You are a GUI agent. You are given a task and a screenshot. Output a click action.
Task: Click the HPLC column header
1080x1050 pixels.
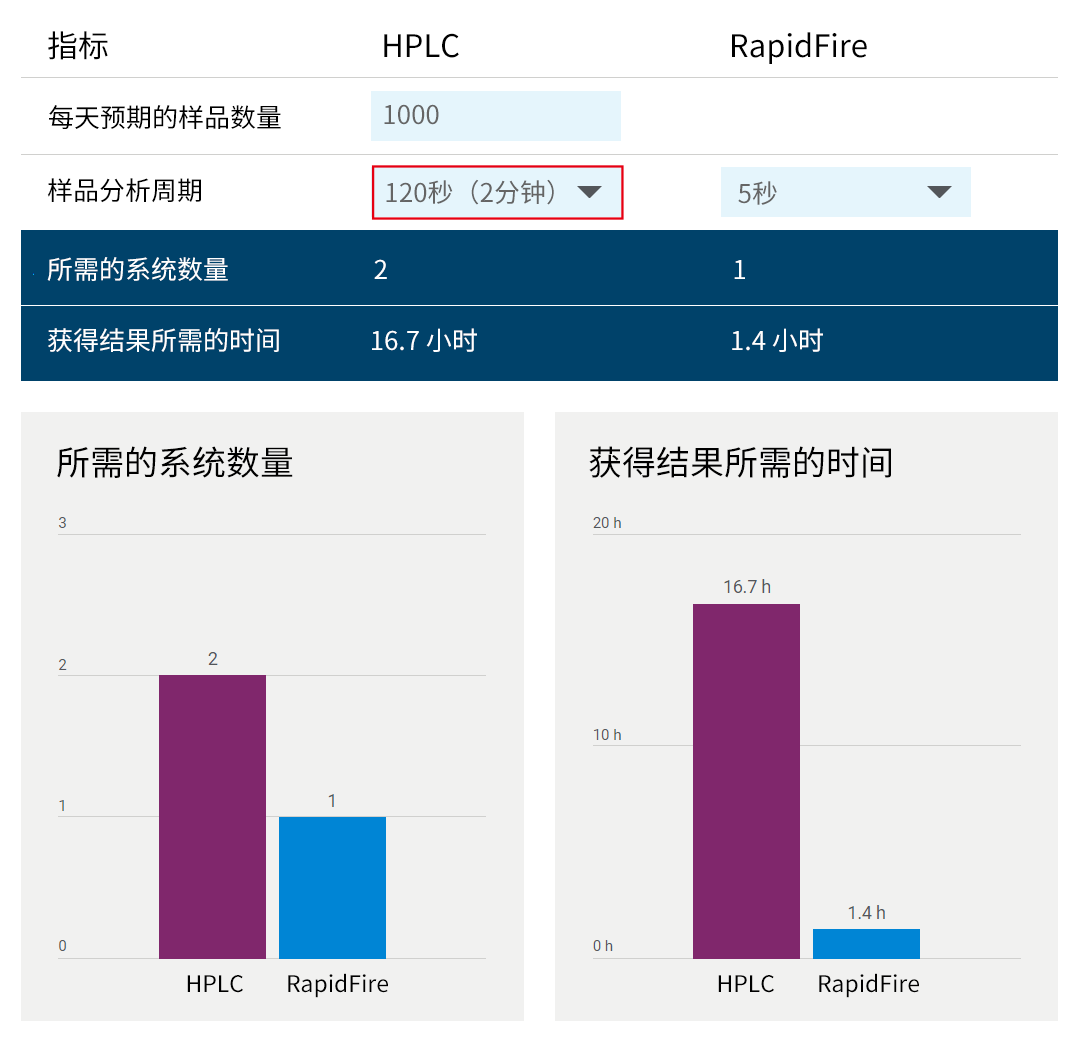coord(420,46)
